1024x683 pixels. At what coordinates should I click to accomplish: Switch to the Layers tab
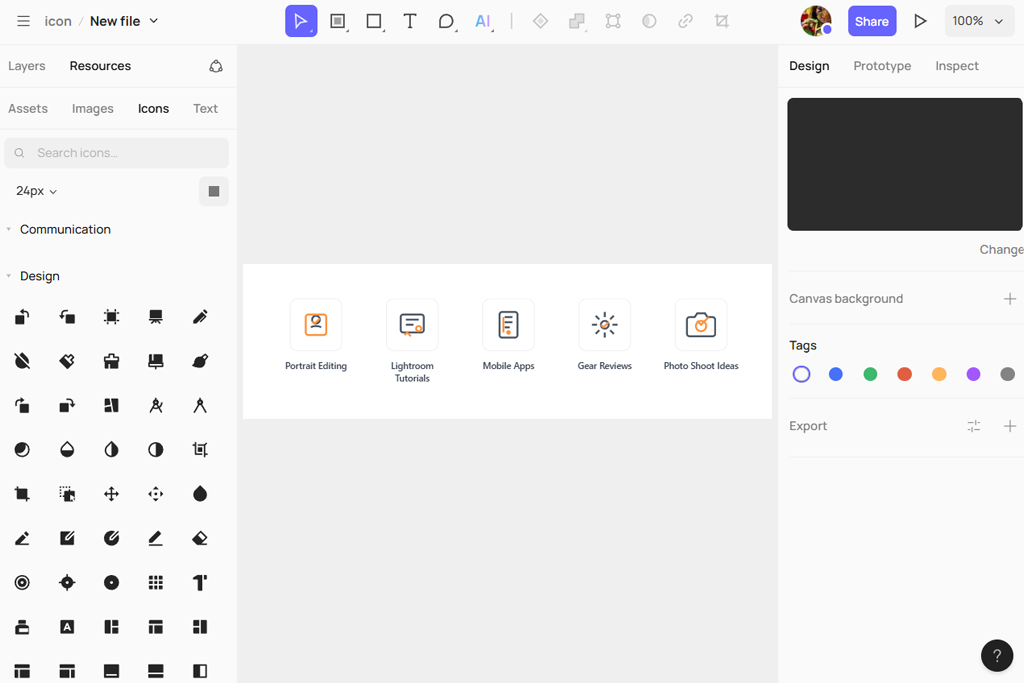click(x=27, y=66)
